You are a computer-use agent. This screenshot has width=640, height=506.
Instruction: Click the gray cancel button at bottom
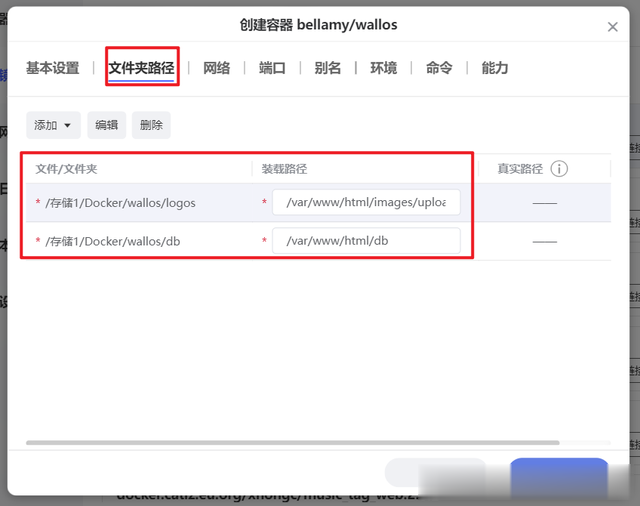click(x=435, y=473)
